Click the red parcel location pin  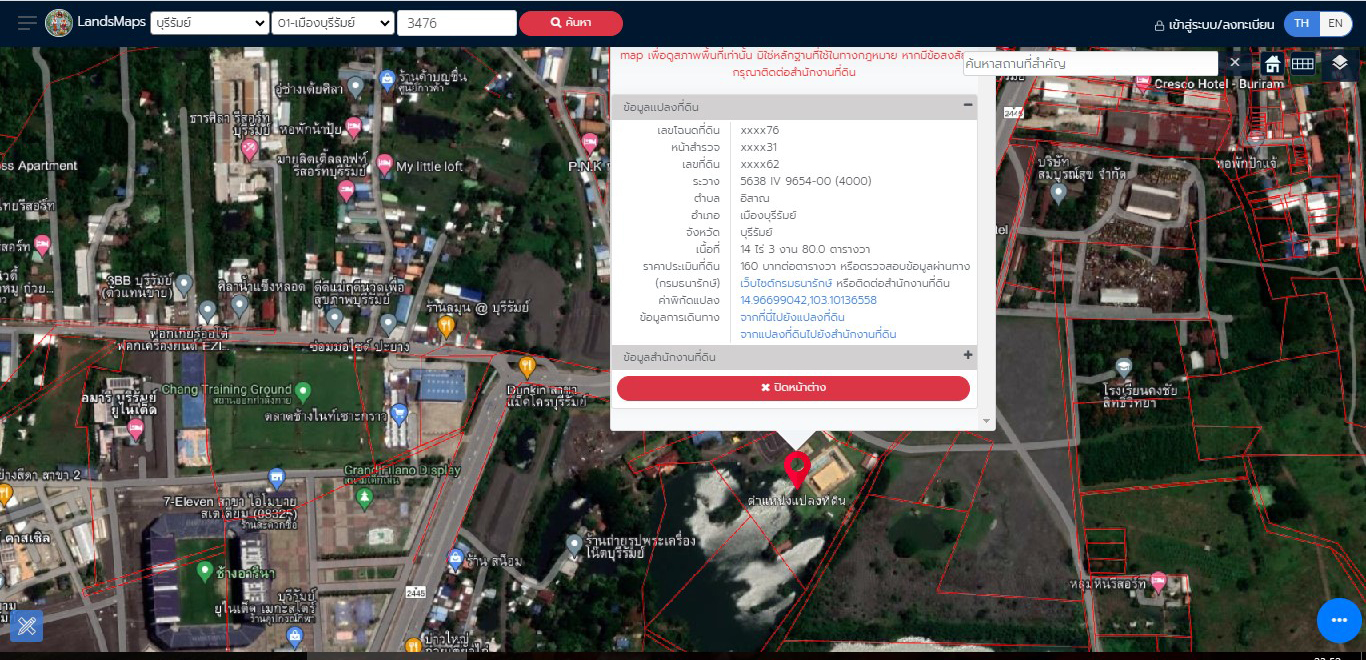point(796,468)
